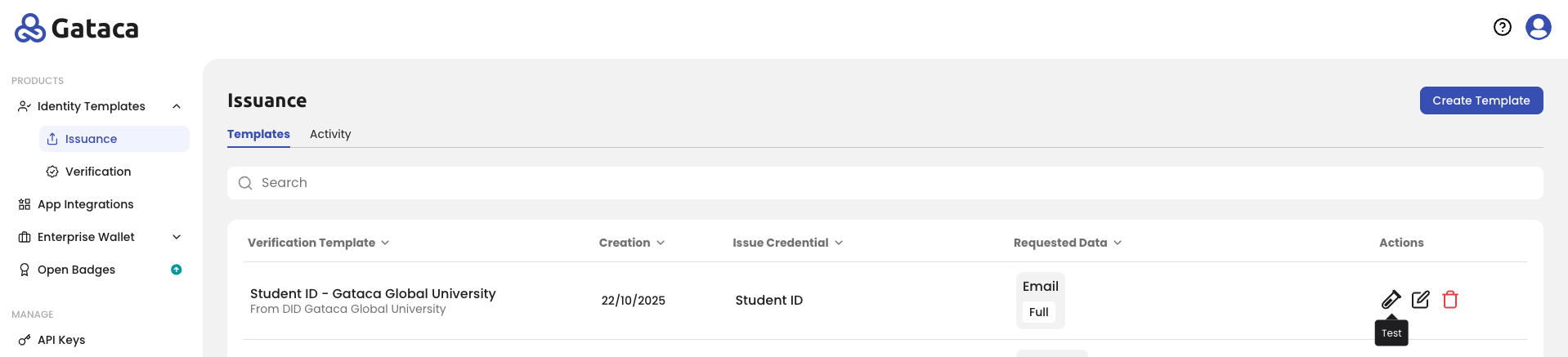Focus the Search input field

[885, 183]
